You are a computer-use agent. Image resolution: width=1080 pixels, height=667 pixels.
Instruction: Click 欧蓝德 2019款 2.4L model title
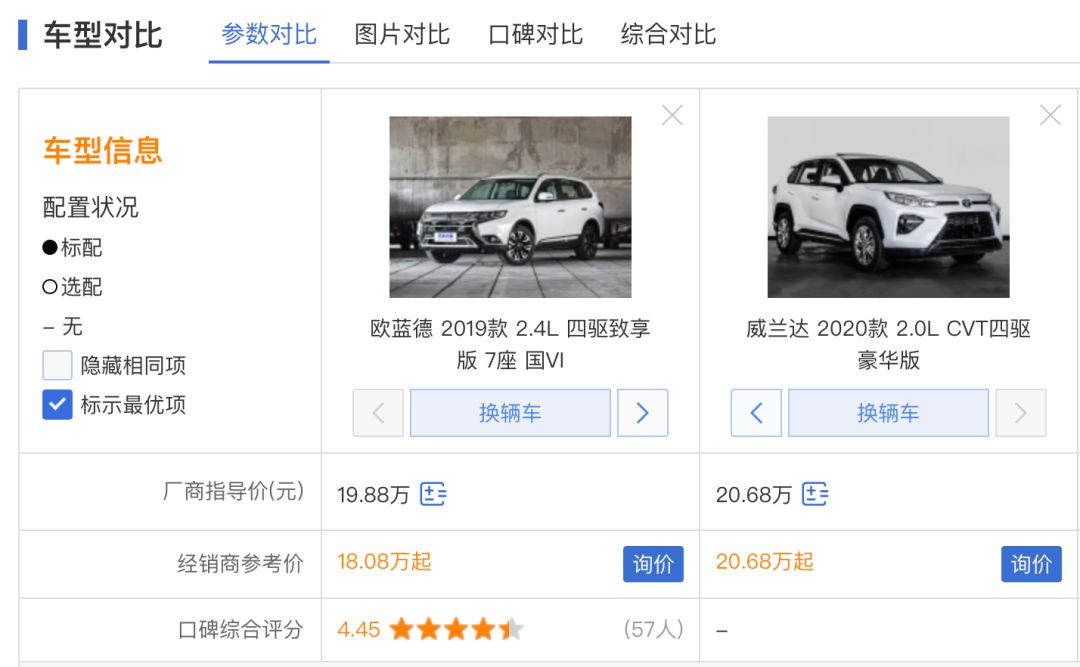click(x=510, y=344)
